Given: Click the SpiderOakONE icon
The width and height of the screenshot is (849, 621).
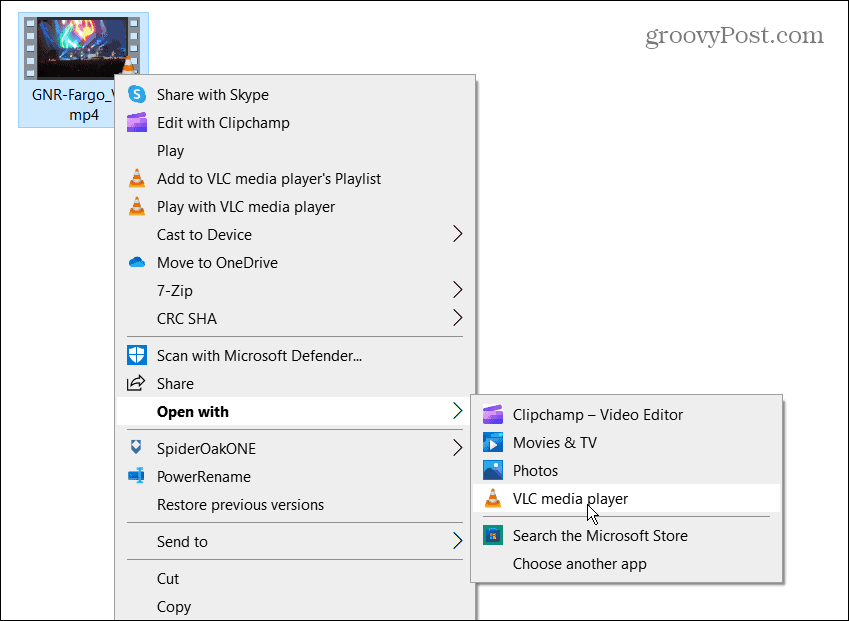Looking at the screenshot, I should [x=136, y=447].
